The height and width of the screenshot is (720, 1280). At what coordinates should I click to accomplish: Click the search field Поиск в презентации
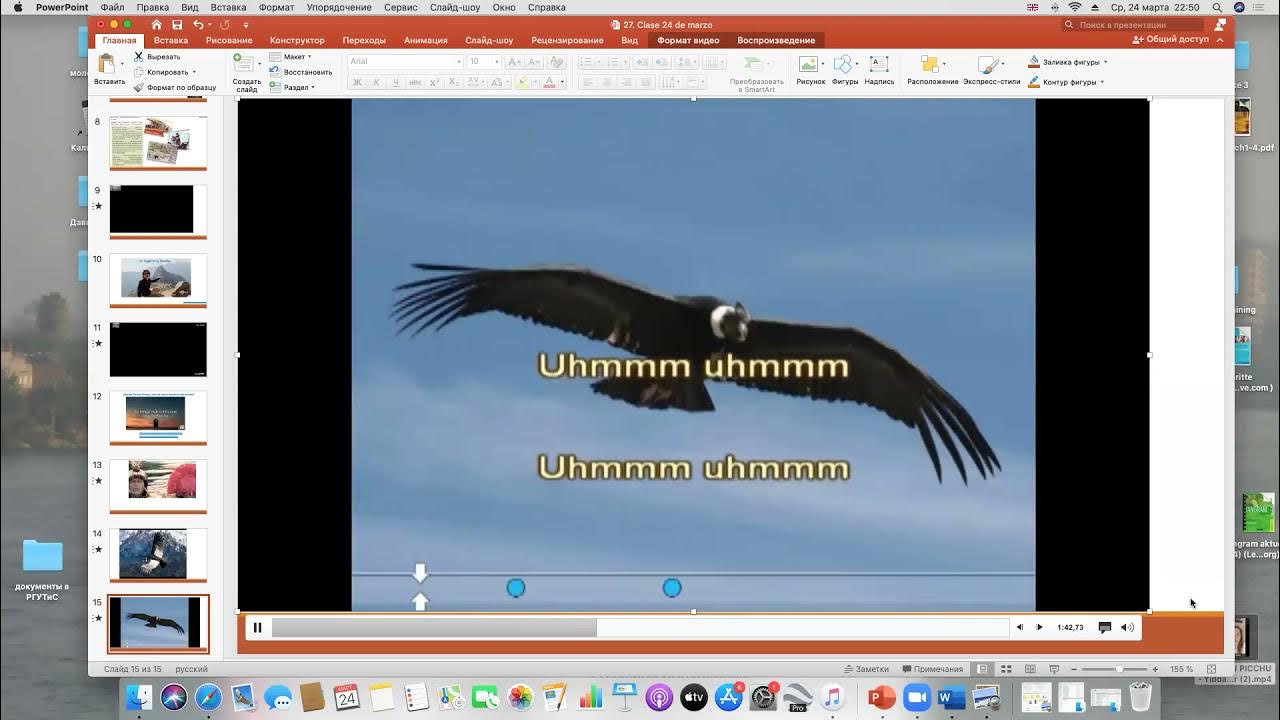[x=1132, y=24]
